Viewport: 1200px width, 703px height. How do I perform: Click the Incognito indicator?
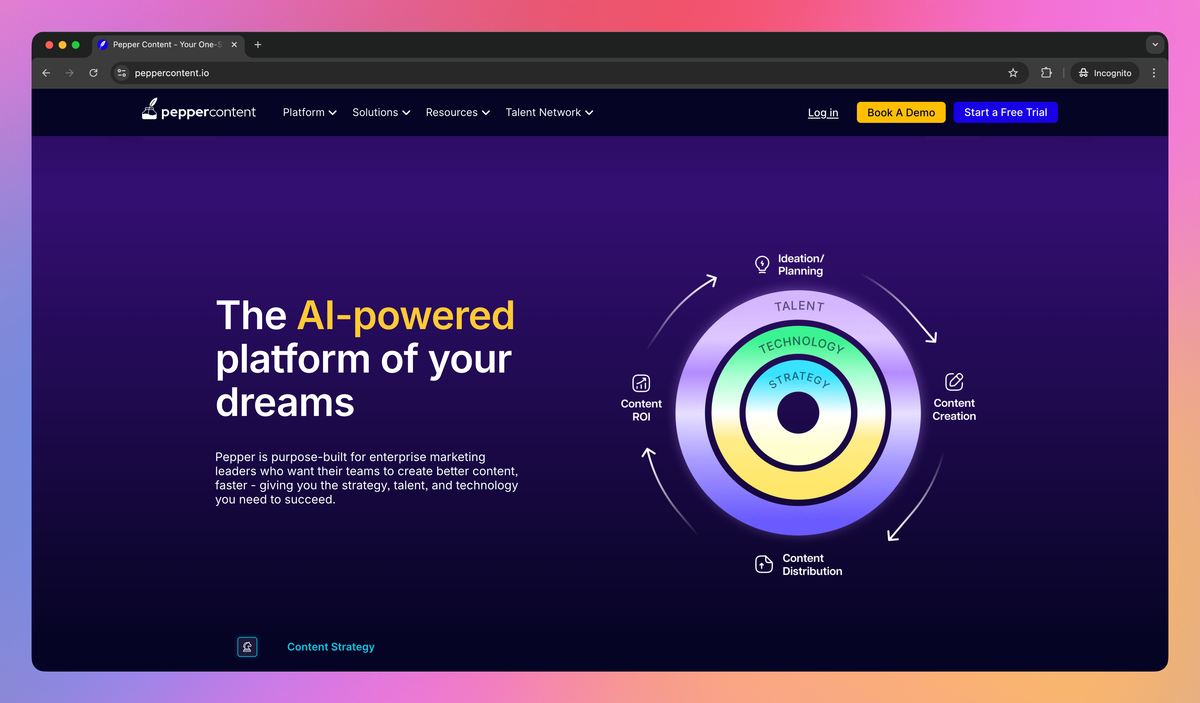click(1105, 73)
